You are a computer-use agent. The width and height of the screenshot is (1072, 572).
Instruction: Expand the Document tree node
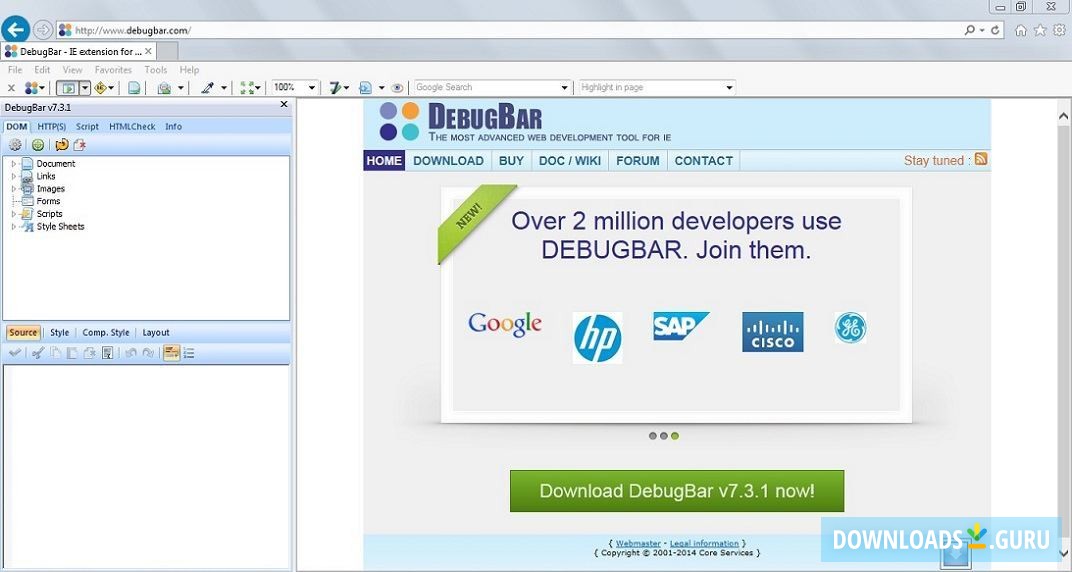[14, 164]
